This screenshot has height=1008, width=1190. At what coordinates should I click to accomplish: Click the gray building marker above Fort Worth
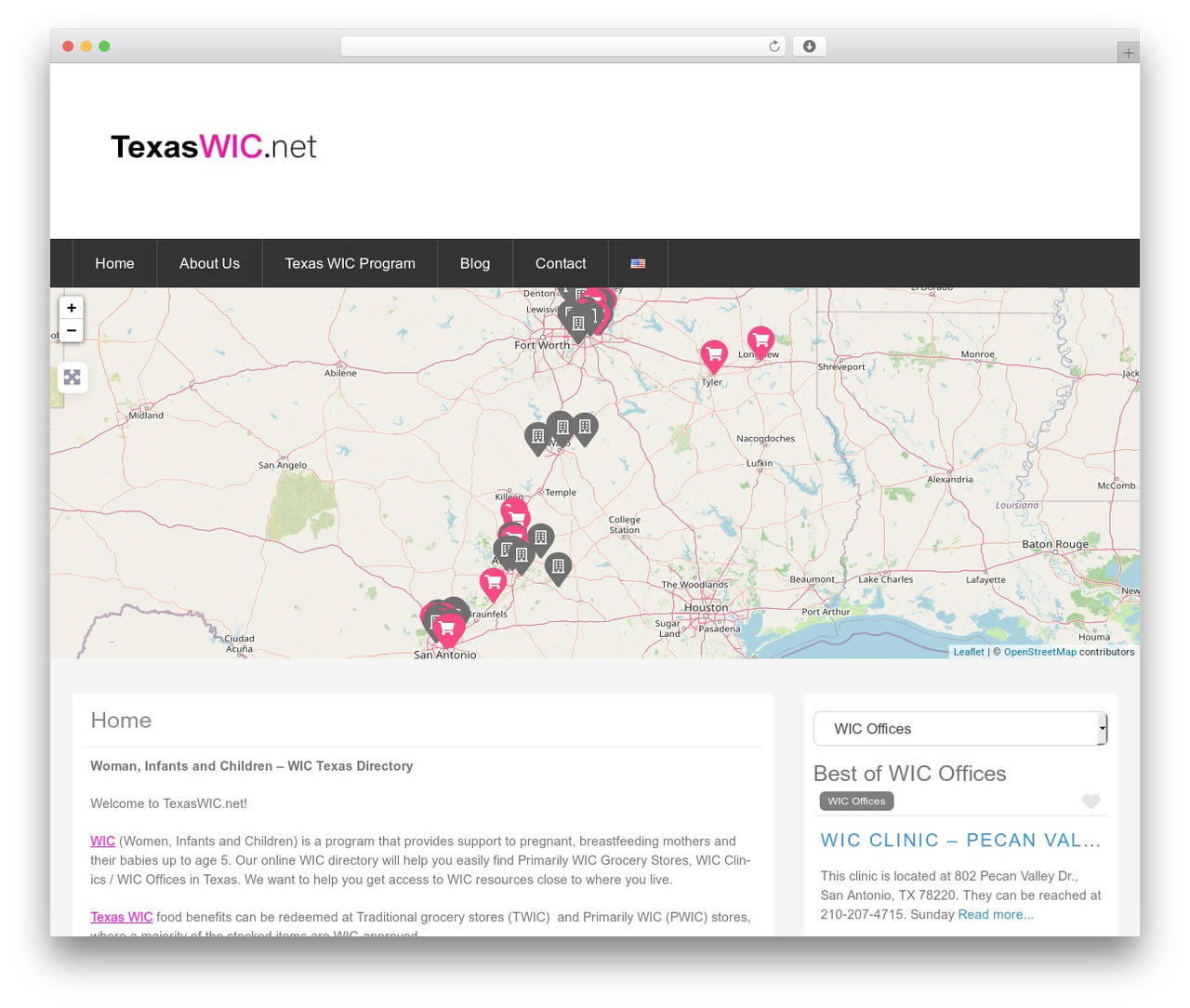(x=577, y=325)
